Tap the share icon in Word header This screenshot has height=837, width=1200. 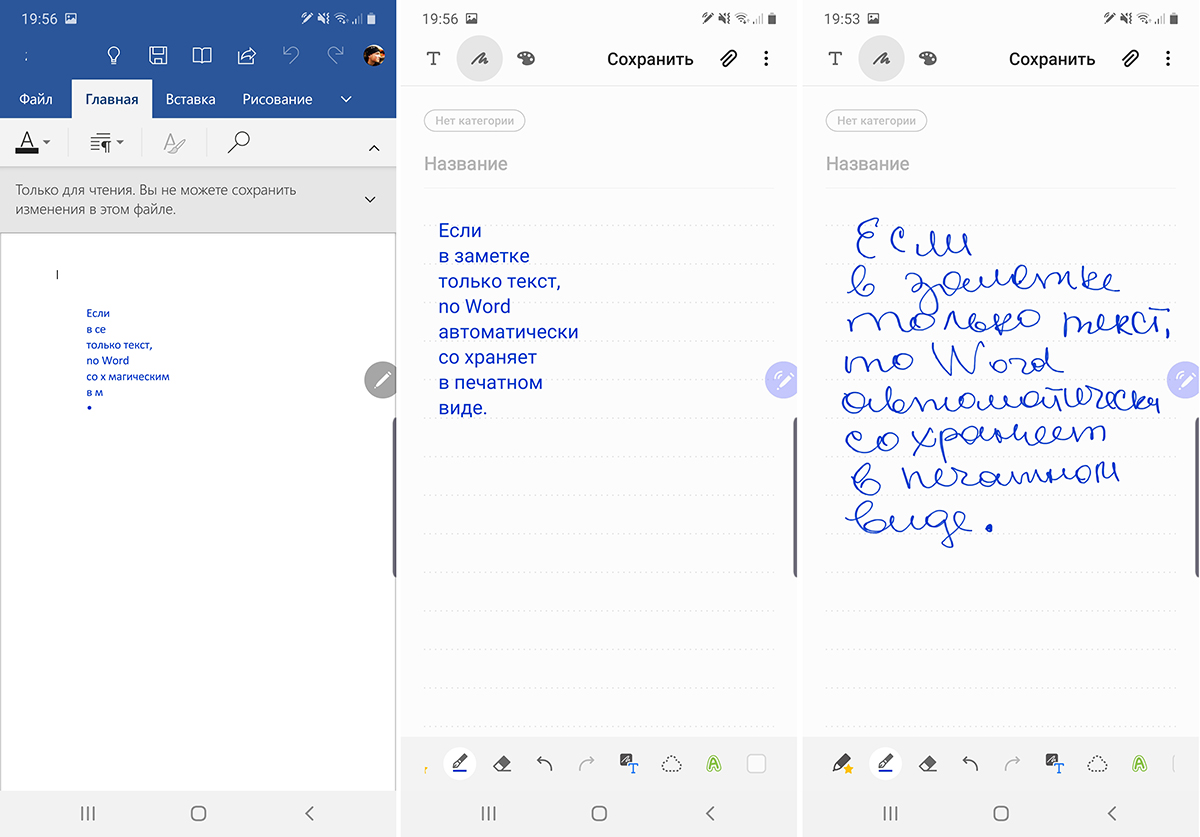point(246,56)
